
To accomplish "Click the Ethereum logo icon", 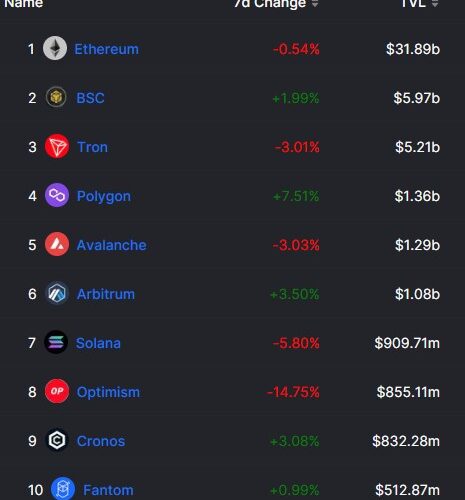I will (55, 48).
